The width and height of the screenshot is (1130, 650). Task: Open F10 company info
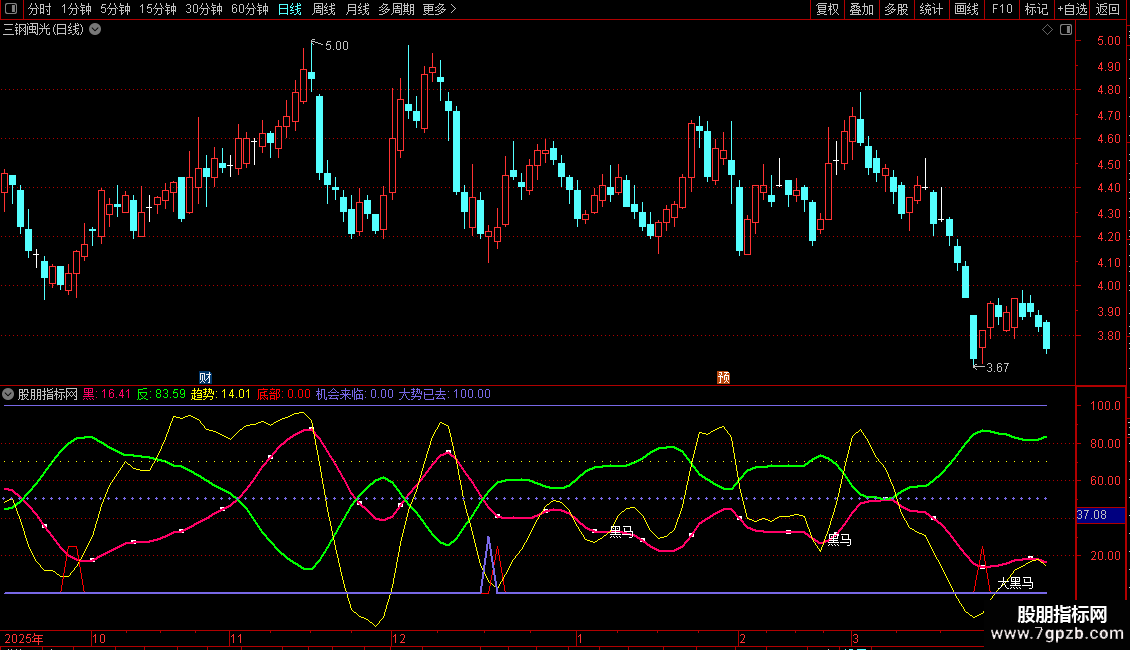point(1001,10)
